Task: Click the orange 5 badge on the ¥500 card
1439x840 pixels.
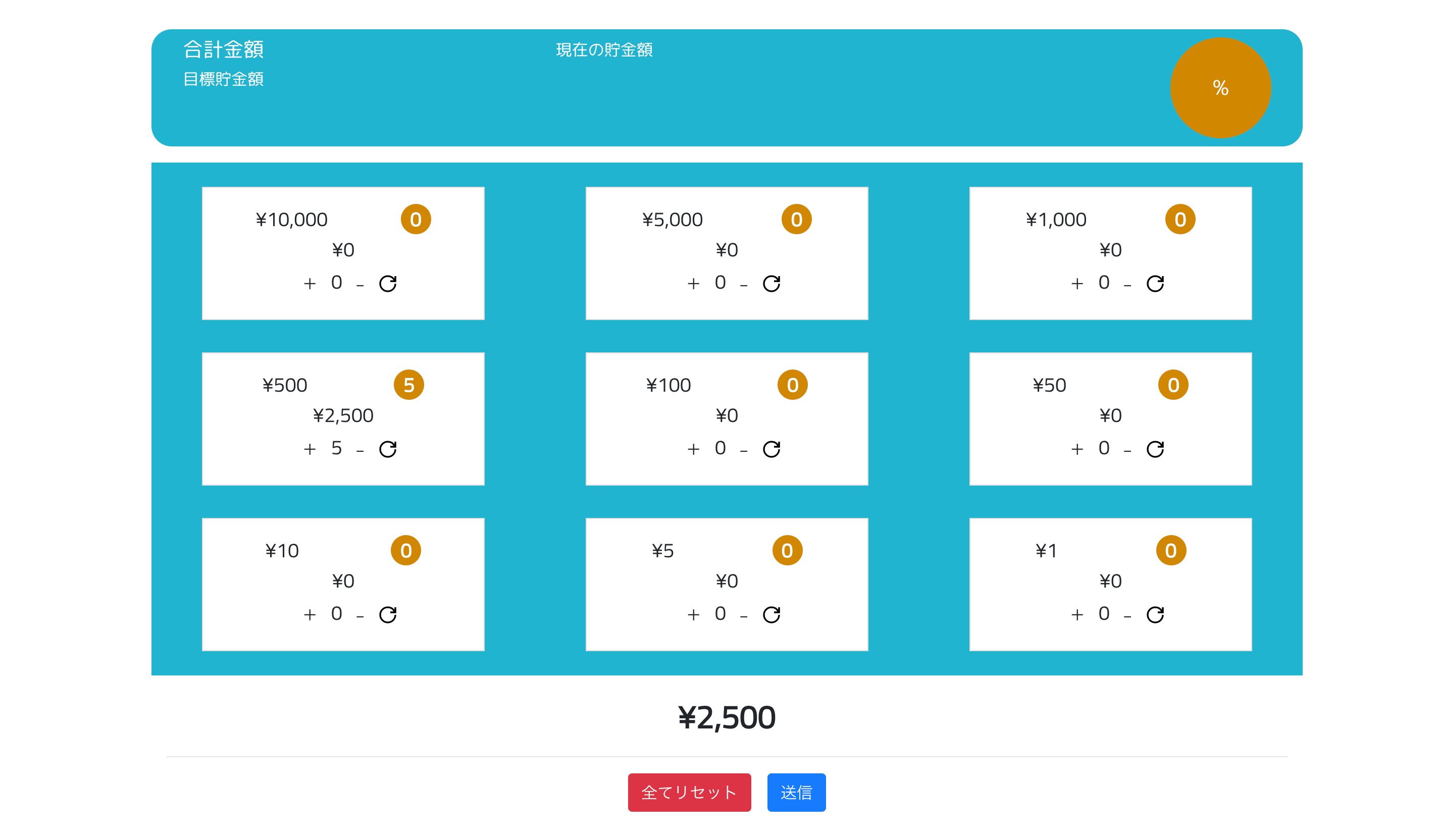Action: (409, 385)
